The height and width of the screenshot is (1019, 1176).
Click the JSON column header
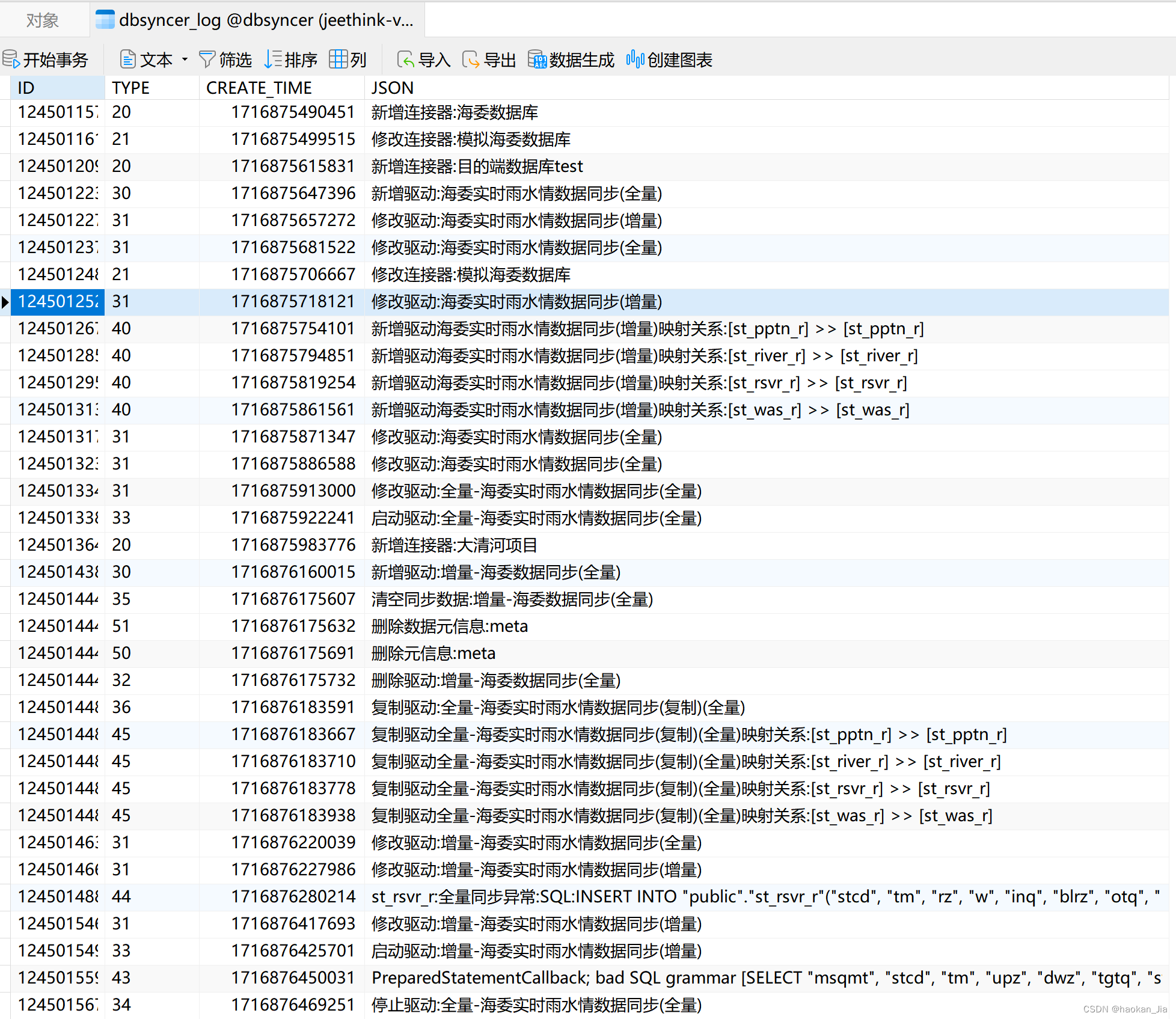392,88
